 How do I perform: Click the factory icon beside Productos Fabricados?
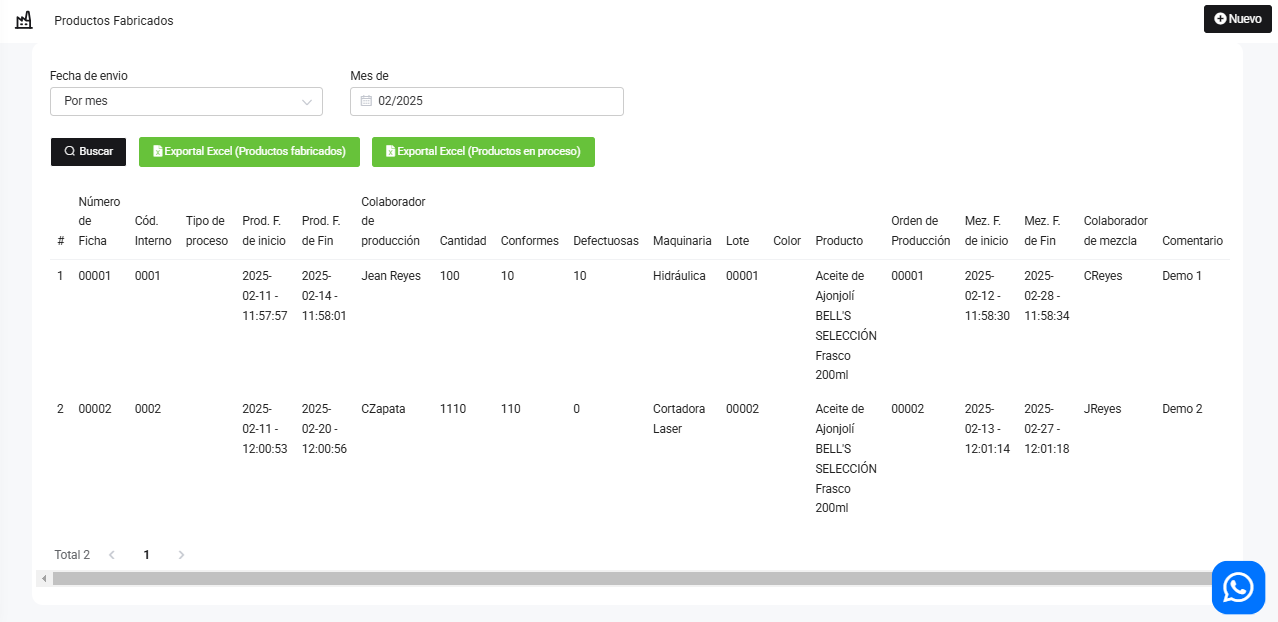tap(24, 20)
